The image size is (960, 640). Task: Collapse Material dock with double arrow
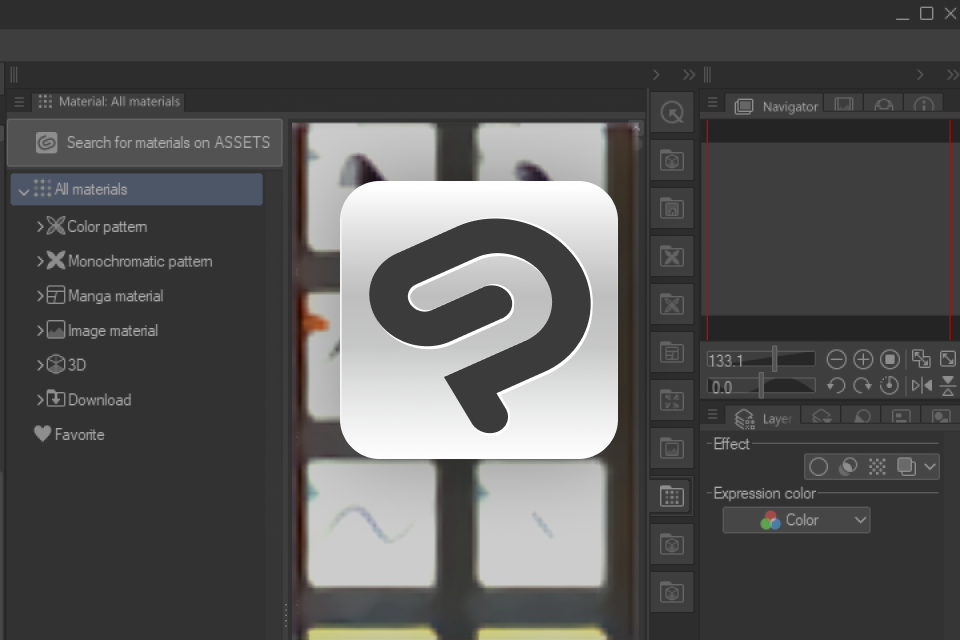pyautogui.click(x=689, y=75)
